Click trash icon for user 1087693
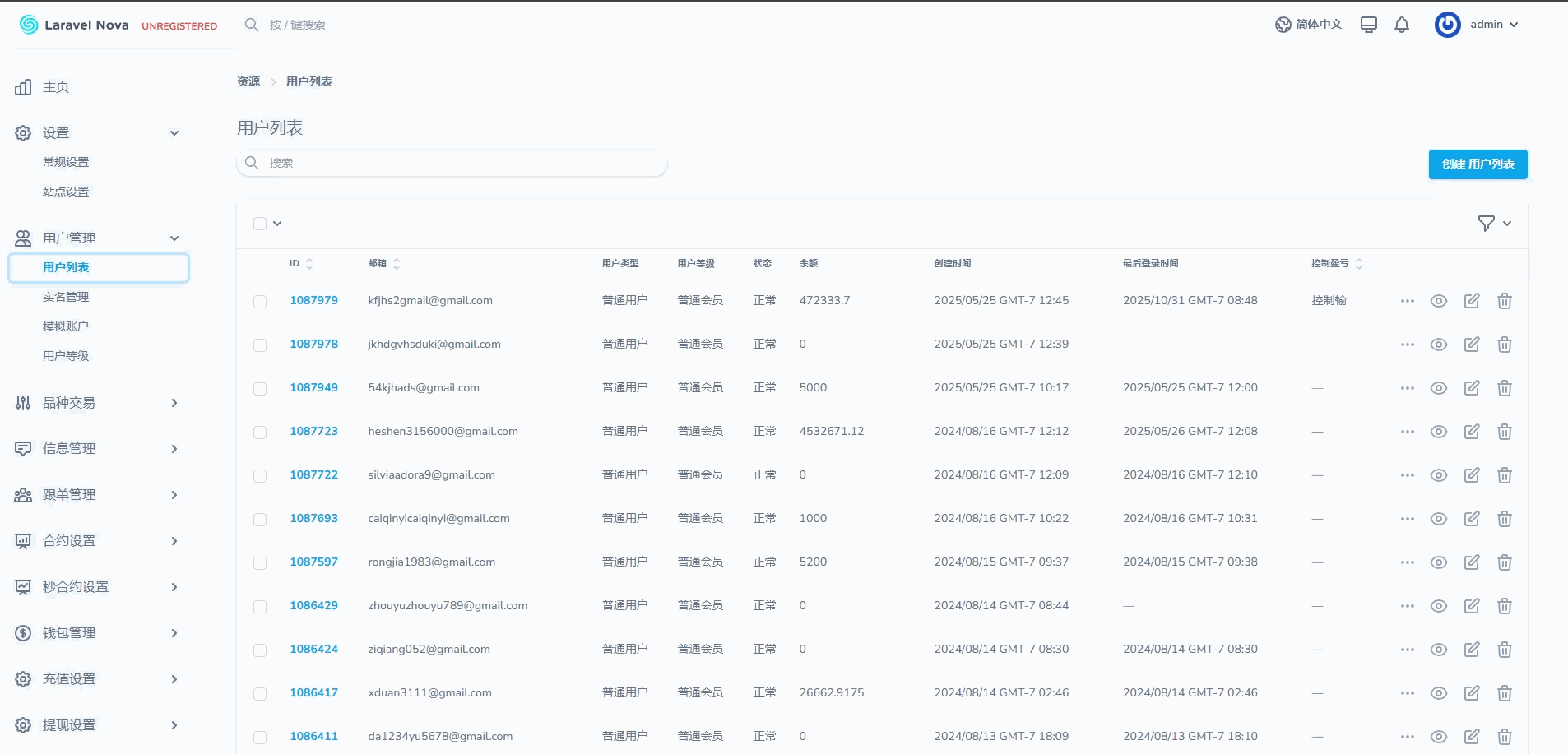1568x754 pixels. tap(1505, 519)
